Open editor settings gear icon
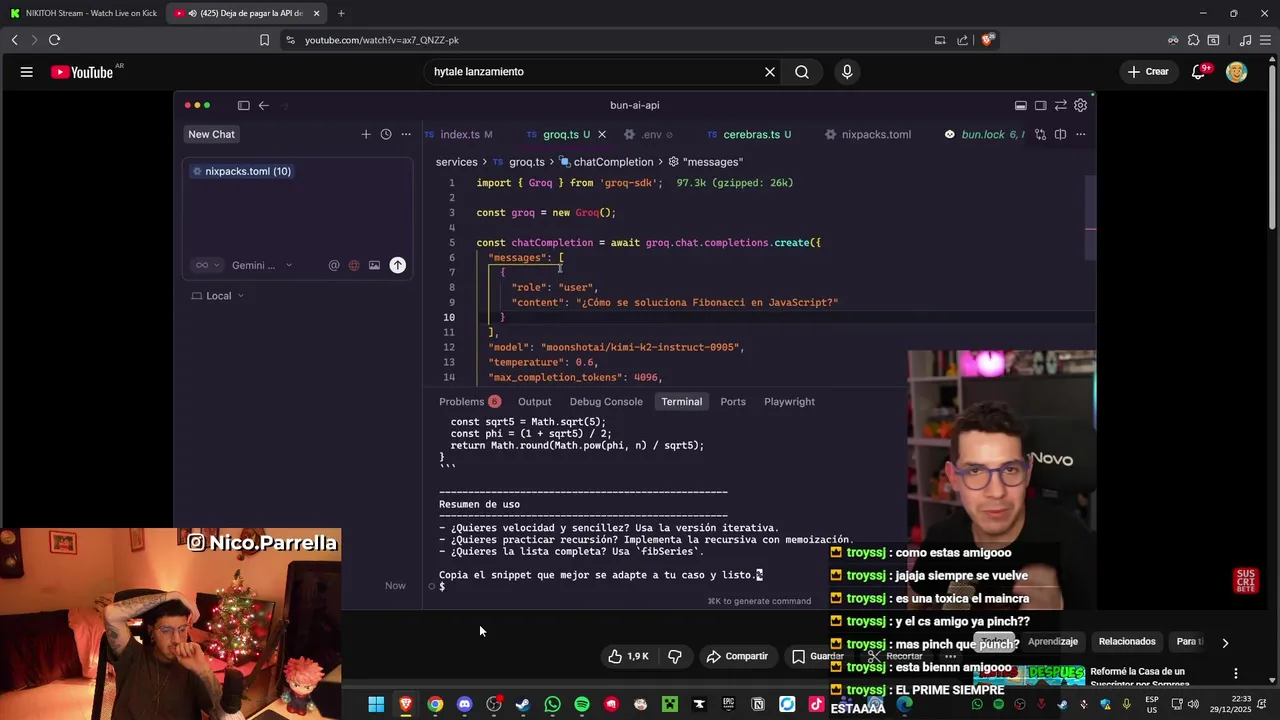This screenshot has width=1280, height=720. 1080,105
